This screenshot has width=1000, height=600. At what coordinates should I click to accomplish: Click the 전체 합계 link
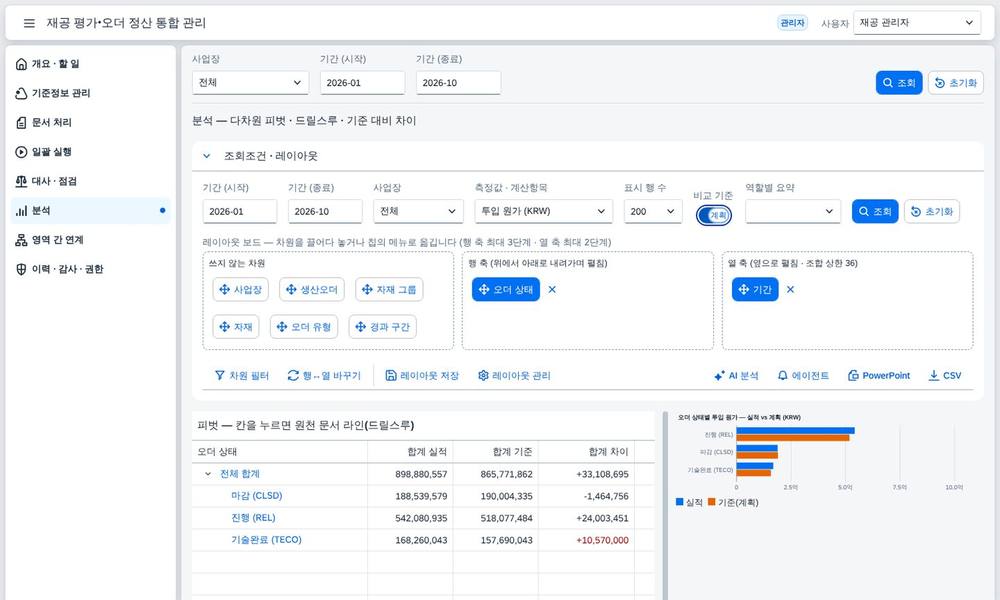pos(240,474)
